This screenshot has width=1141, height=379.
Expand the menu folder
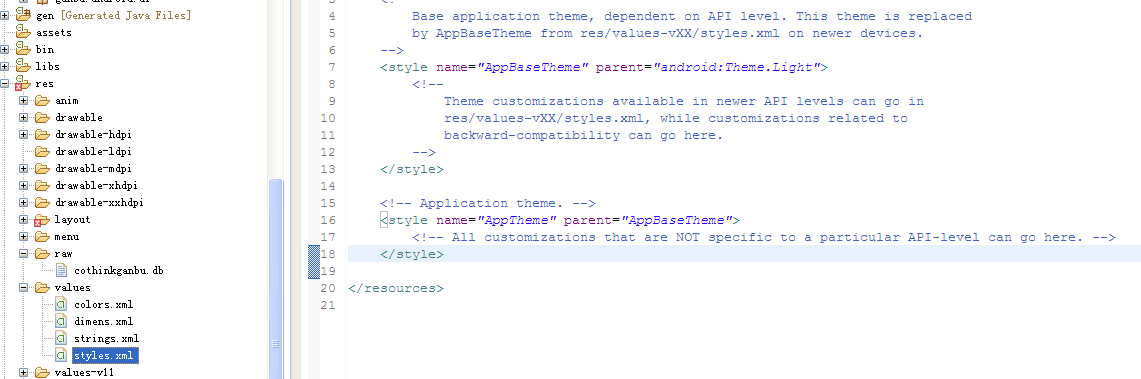tap(24, 236)
